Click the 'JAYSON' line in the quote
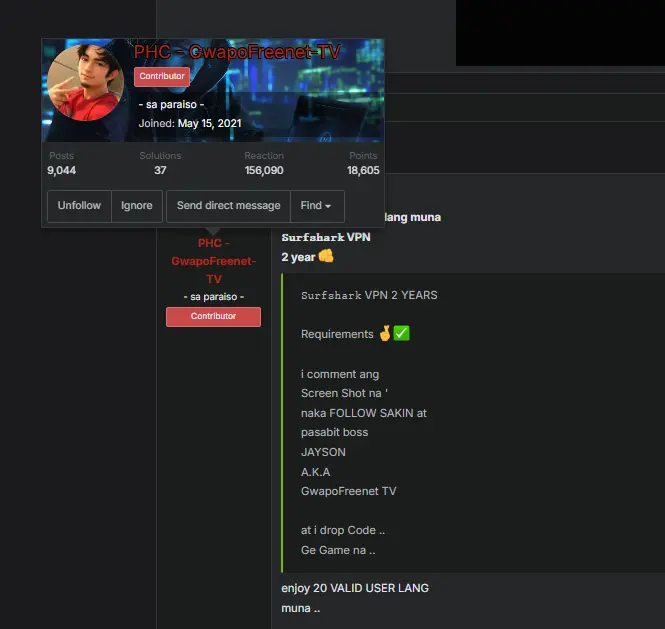The height and width of the screenshot is (629, 665). [x=323, y=452]
